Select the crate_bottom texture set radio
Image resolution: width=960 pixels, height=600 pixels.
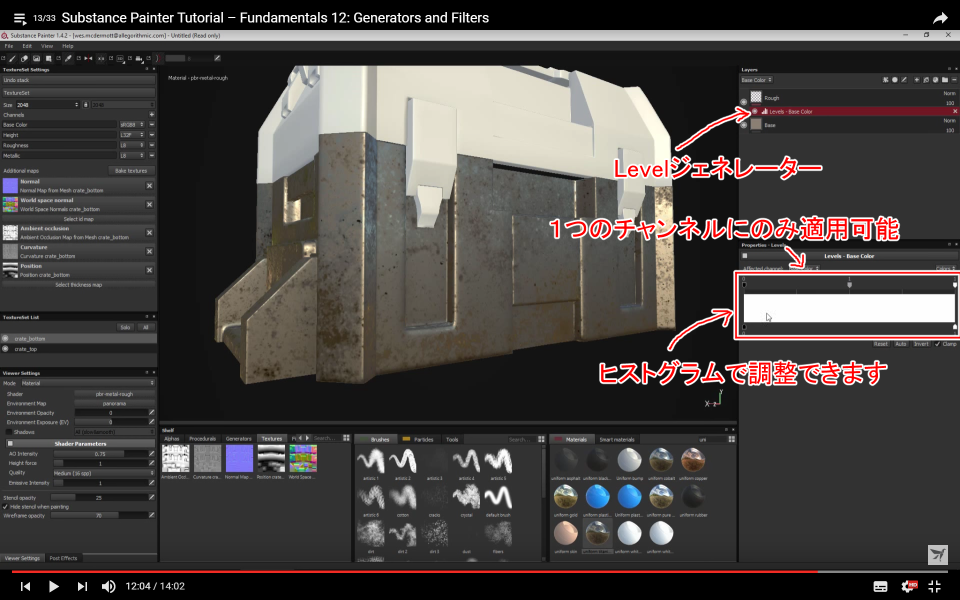[6, 339]
